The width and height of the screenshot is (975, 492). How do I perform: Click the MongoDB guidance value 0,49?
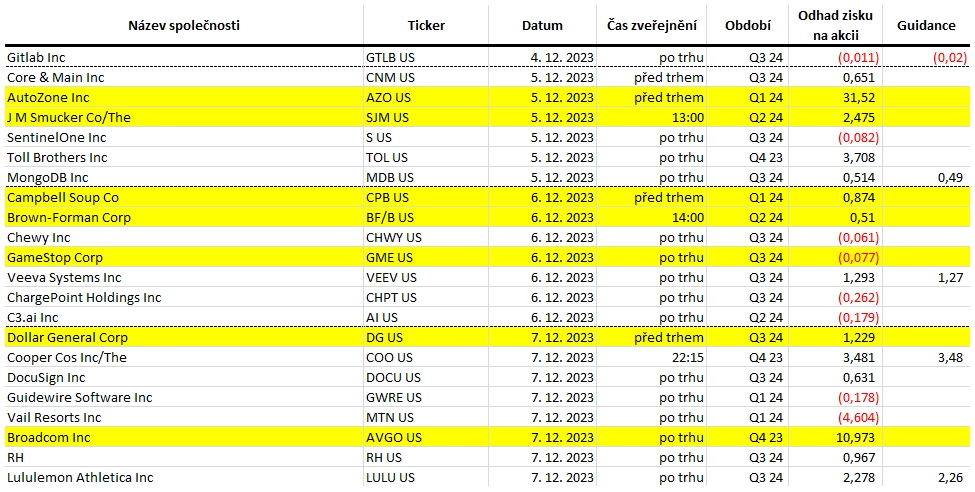click(952, 178)
